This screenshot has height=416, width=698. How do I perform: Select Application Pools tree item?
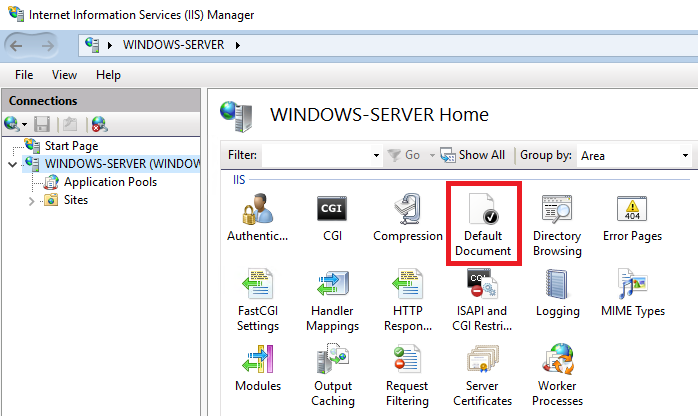[100, 182]
